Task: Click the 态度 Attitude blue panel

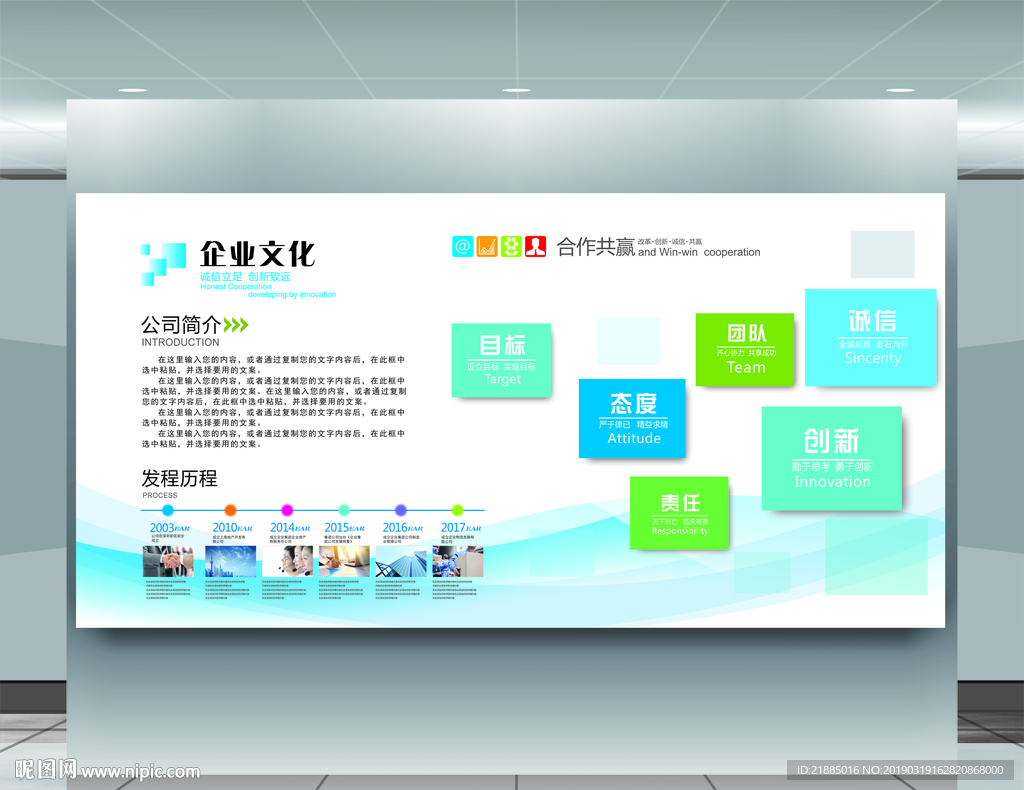Action: coord(632,418)
